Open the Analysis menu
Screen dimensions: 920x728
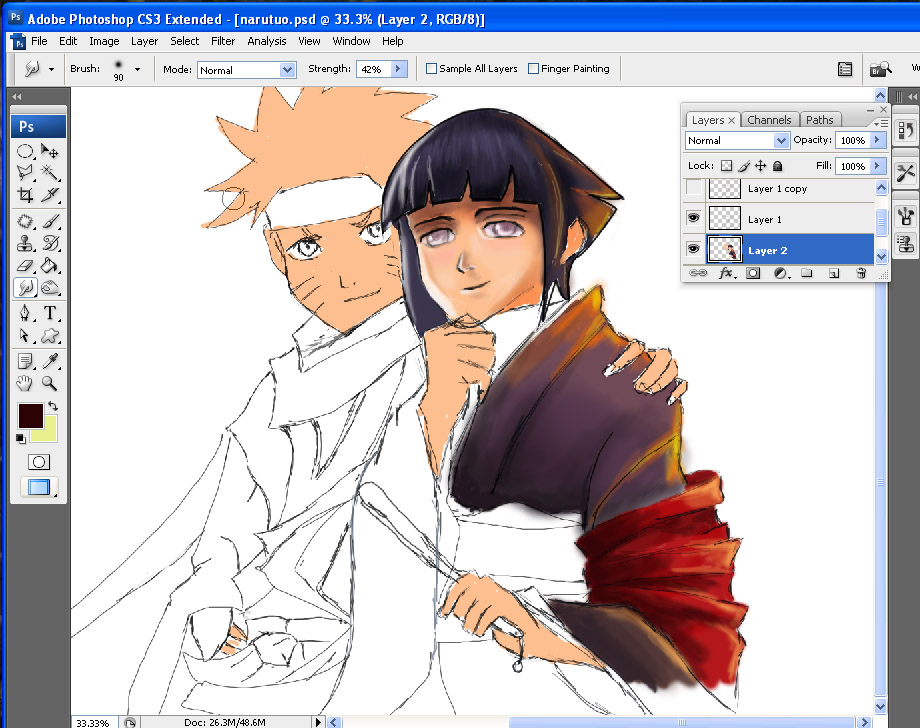click(267, 41)
